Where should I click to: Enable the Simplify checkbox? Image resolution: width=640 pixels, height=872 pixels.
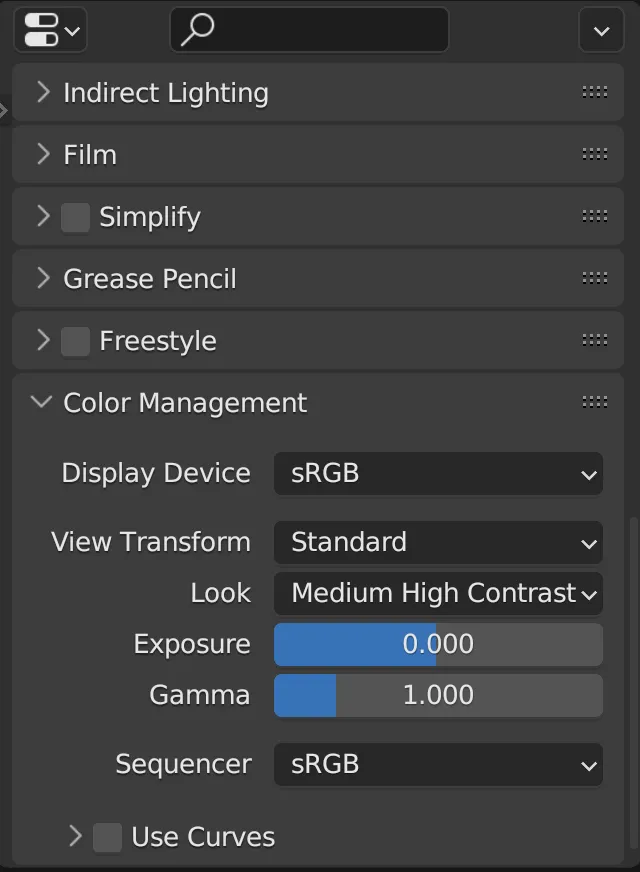click(x=76, y=217)
